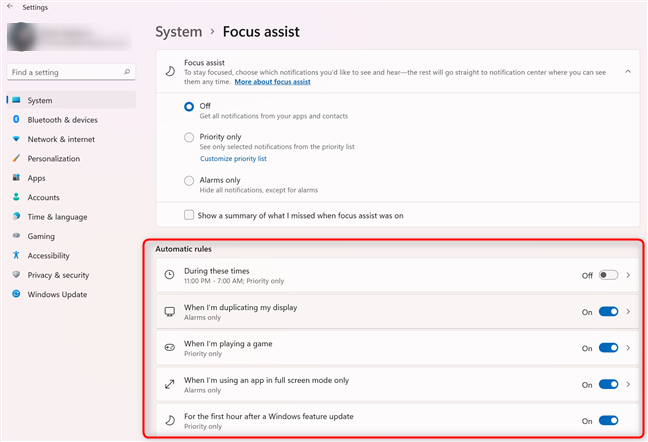This screenshot has width=648, height=442.
Task: Select the Off radio button
Action: pos(189,107)
